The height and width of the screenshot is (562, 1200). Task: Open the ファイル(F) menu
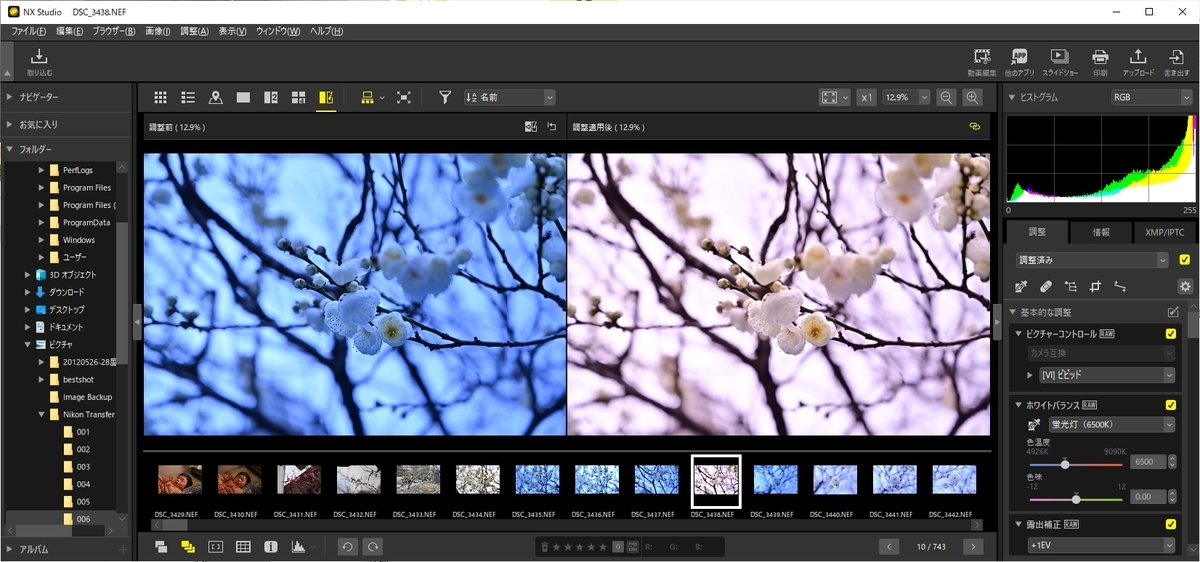[27, 32]
